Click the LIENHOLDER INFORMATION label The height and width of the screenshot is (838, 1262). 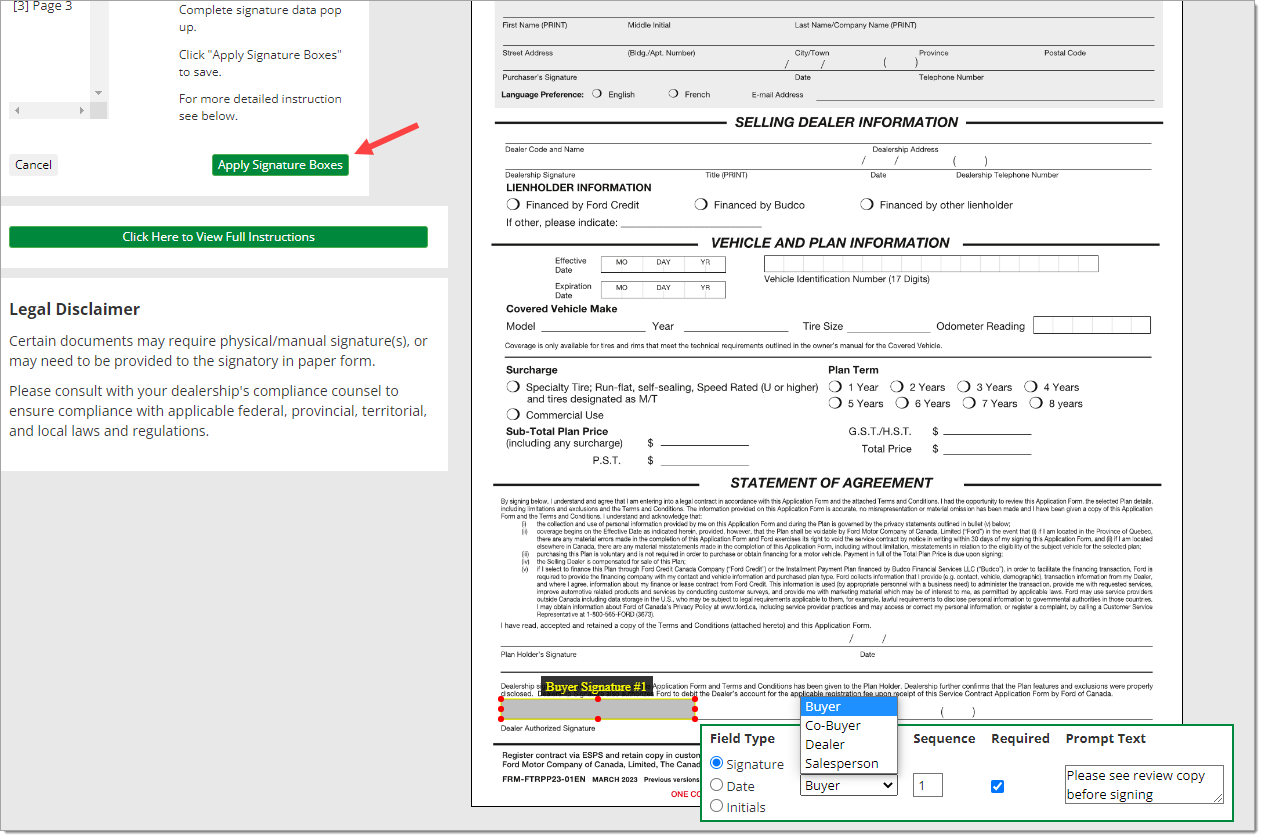pos(579,188)
